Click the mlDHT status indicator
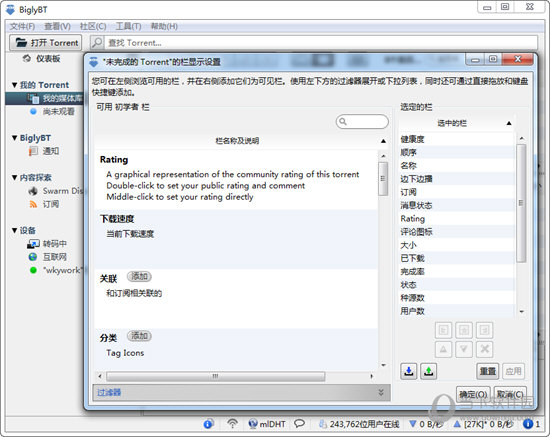 pos(267,424)
